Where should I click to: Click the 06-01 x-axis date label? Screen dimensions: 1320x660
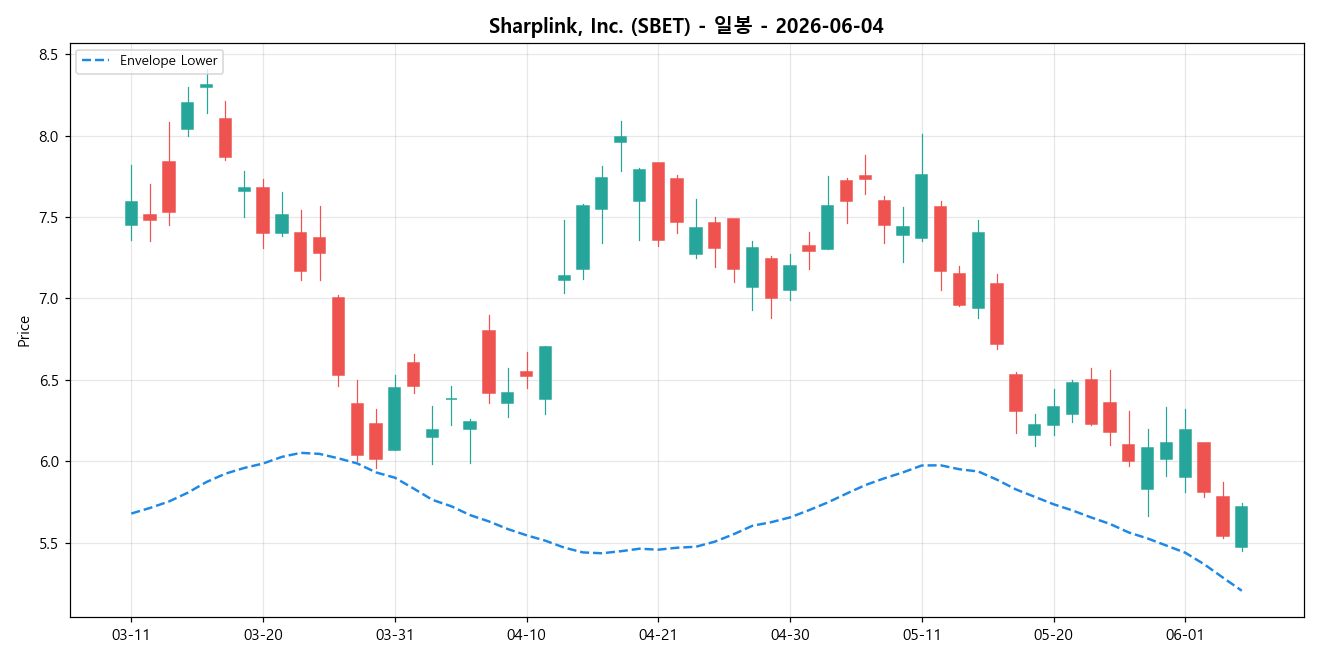click(1185, 635)
